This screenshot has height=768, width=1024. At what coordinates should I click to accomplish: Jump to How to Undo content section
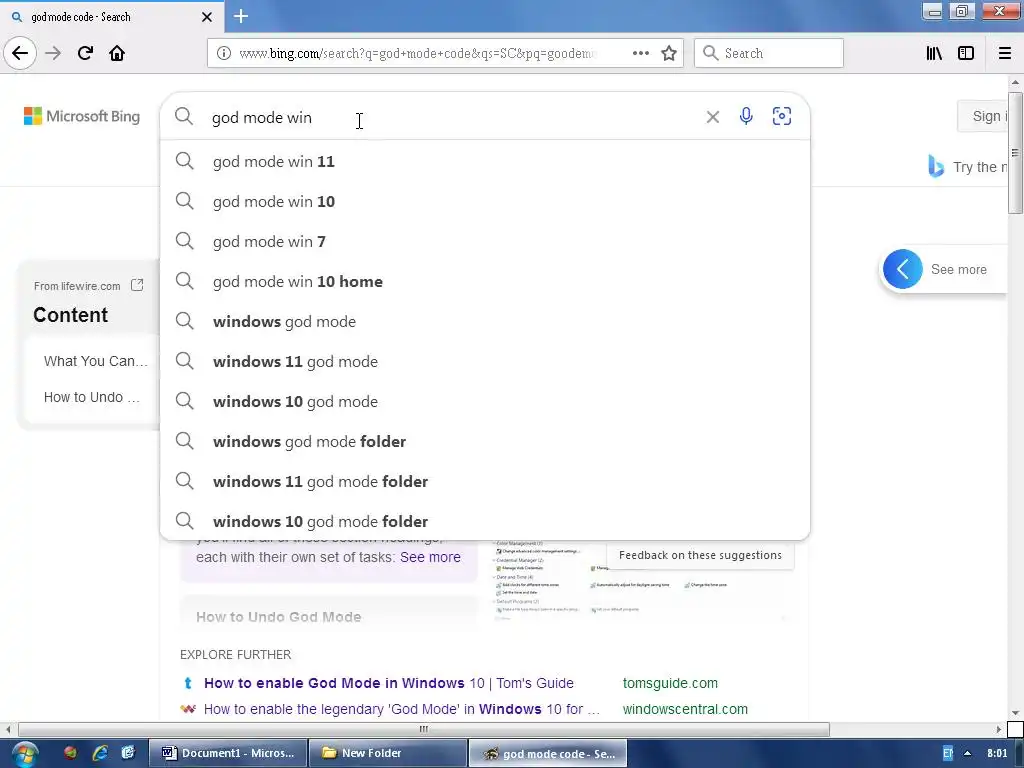point(91,397)
